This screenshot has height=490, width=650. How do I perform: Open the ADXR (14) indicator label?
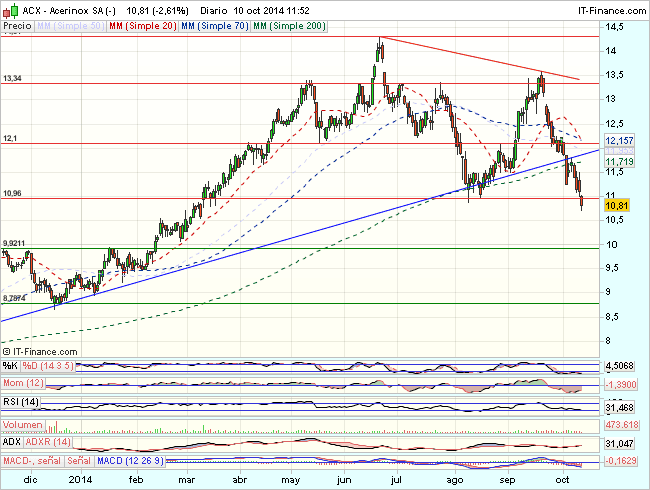click(x=49, y=442)
